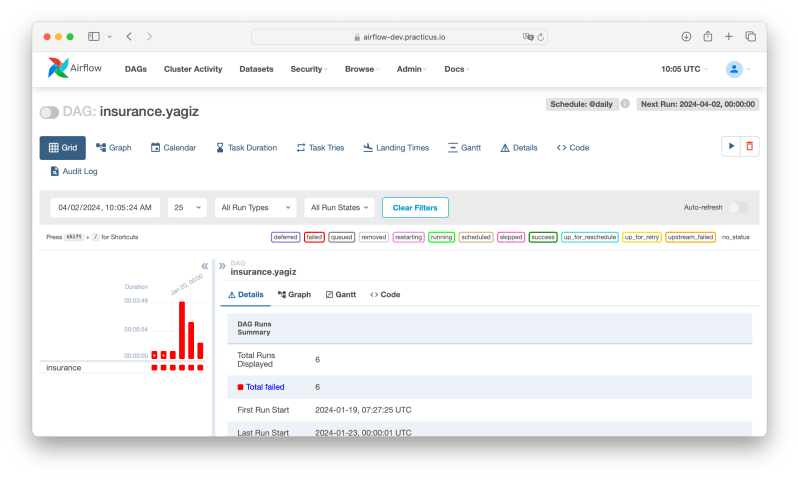Delete DAG with the red trash icon
Image resolution: width=799 pixels, height=479 pixels.
tap(750, 146)
